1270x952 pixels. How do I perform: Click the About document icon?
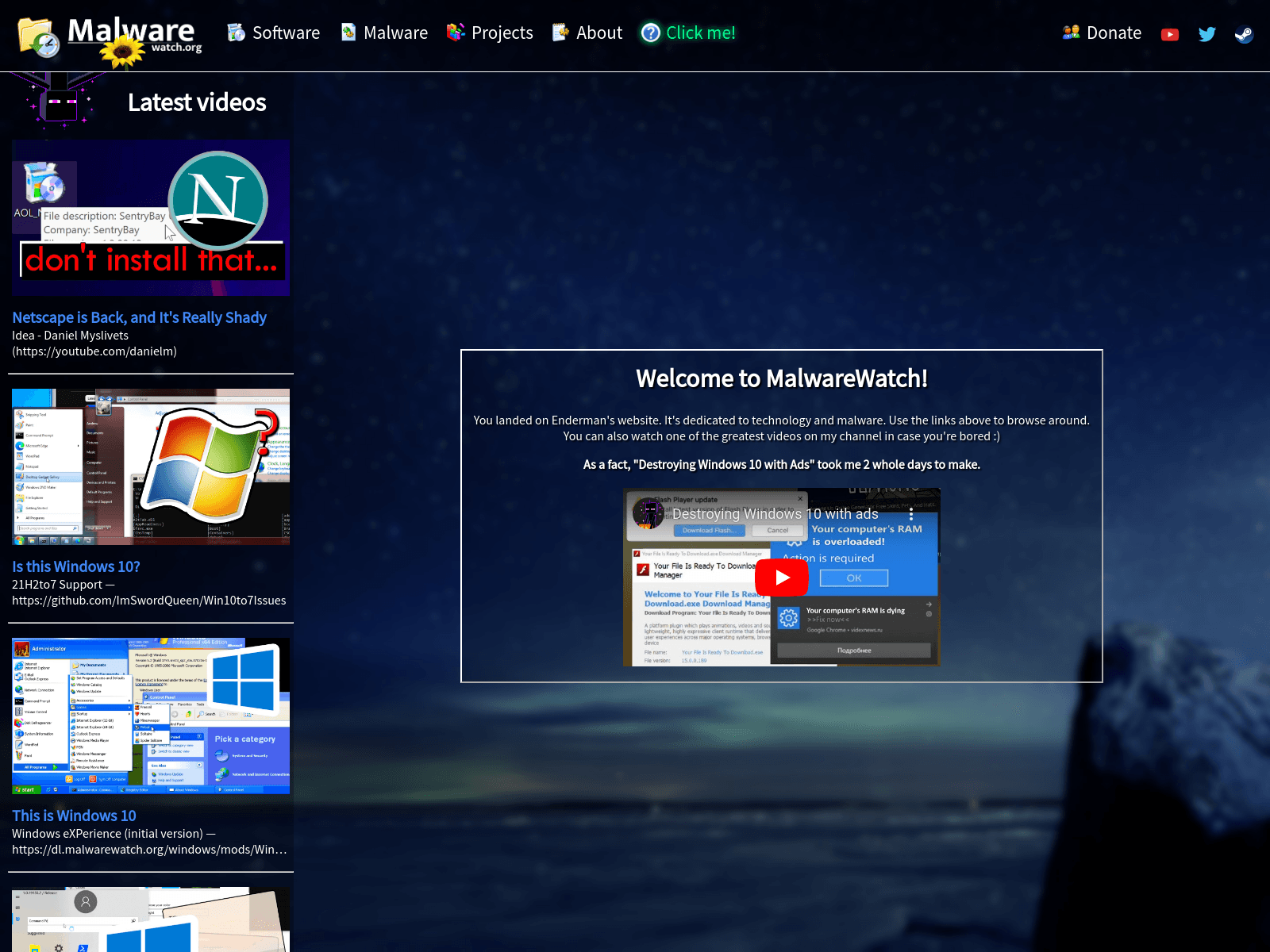(x=560, y=33)
